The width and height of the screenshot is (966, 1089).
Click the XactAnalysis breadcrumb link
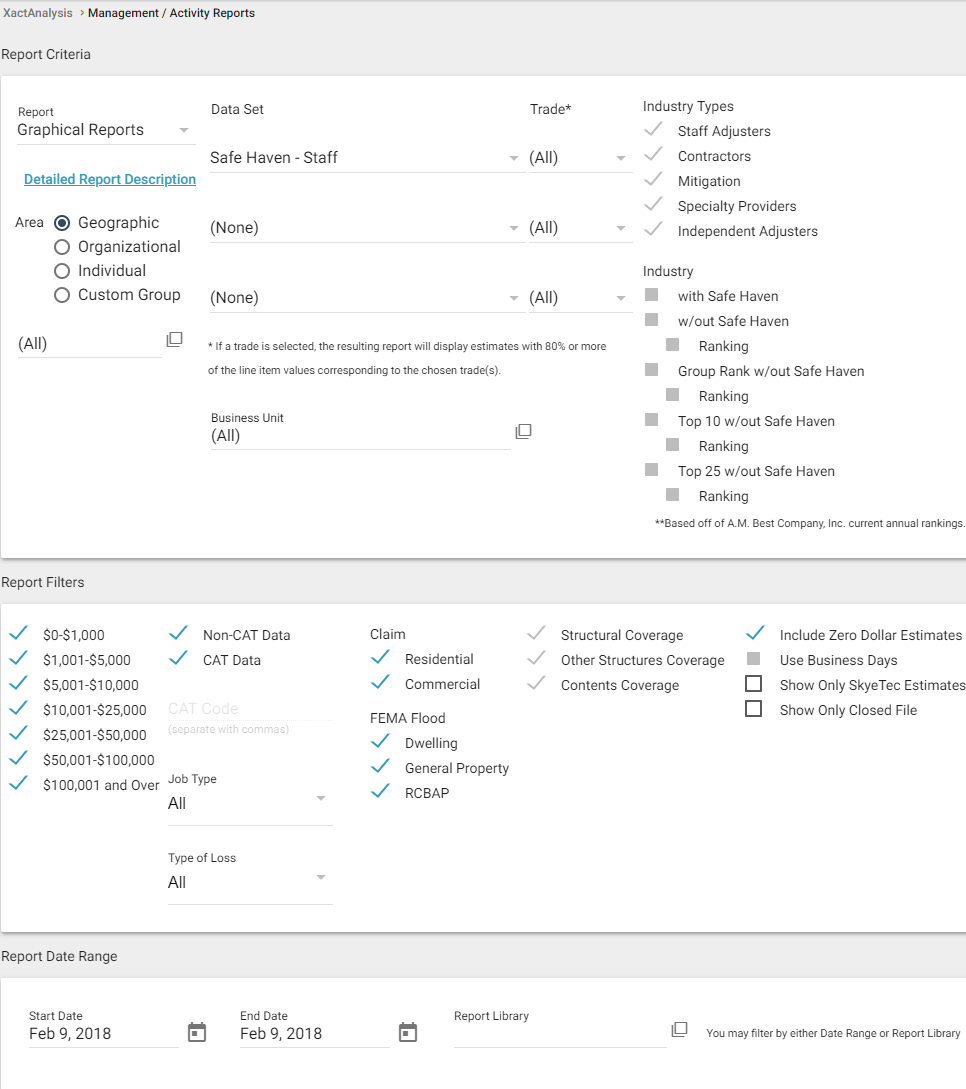pyautogui.click(x=38, y=13)
